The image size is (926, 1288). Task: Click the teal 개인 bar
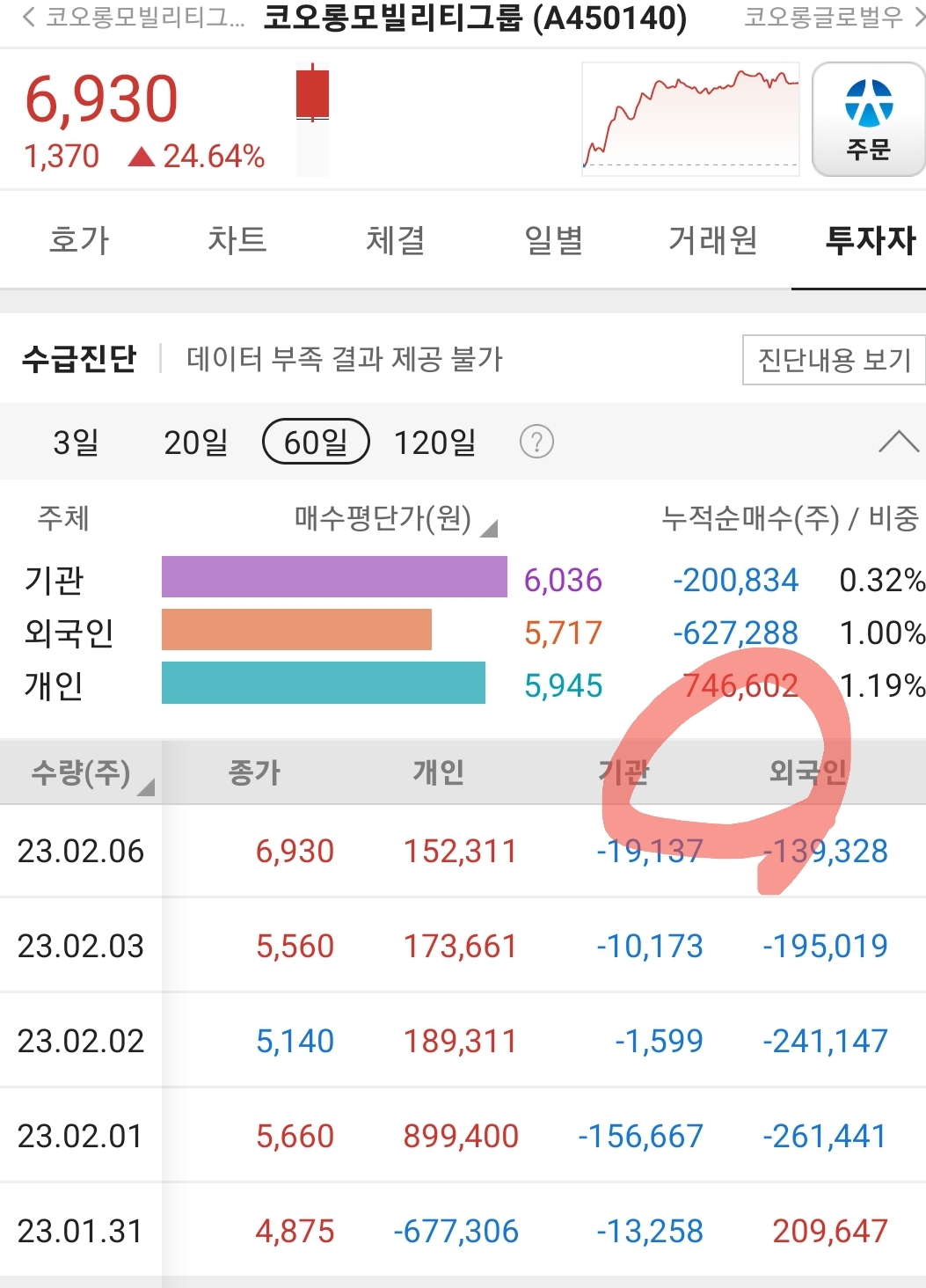point(324,683)
